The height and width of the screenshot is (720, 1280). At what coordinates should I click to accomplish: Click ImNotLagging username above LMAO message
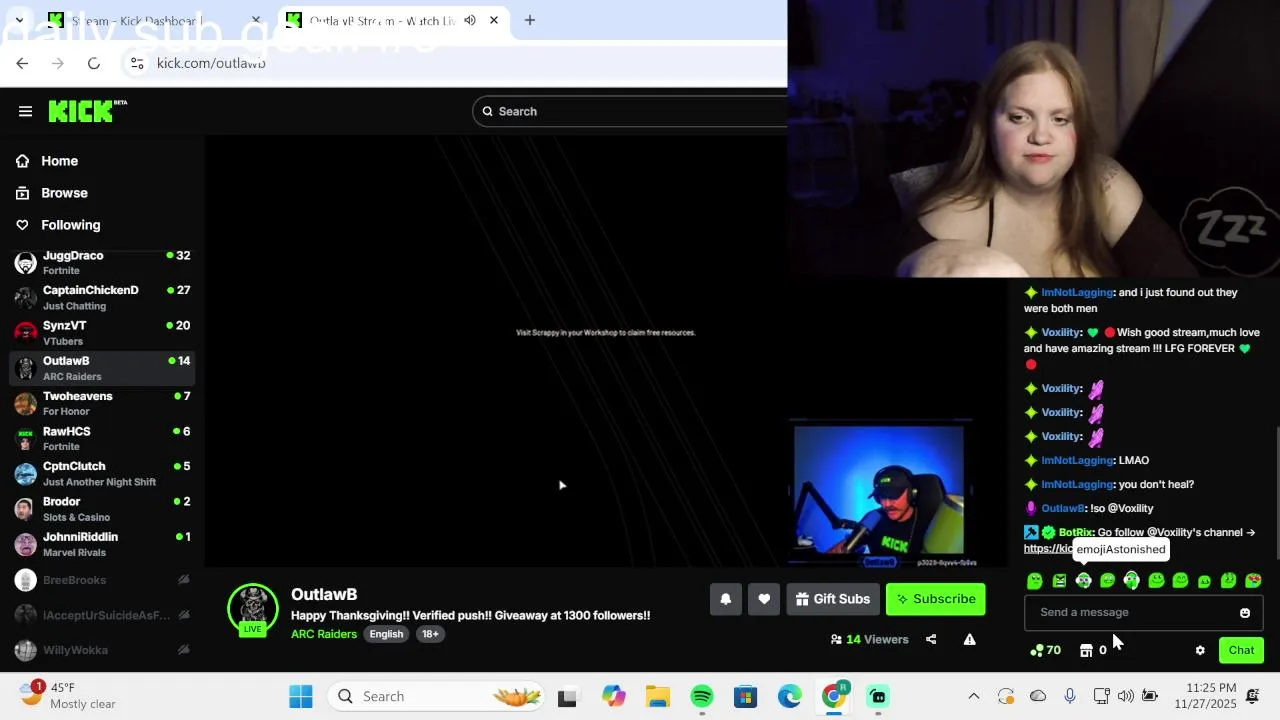point(1077,460)
